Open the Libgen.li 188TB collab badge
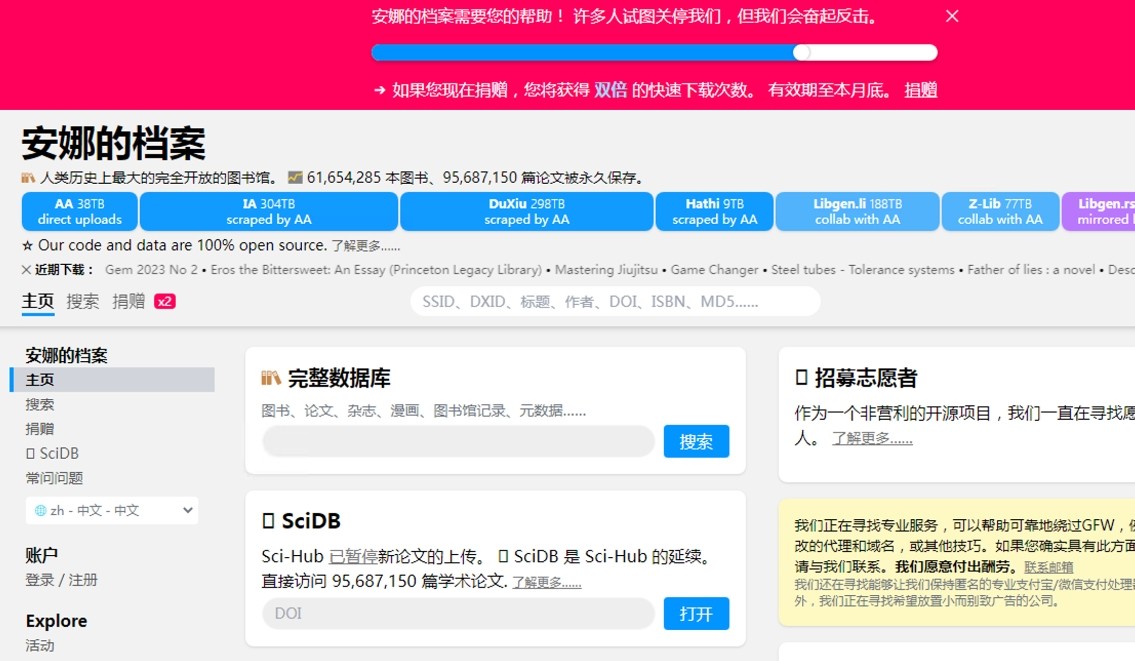1135x661 pixels. click(x=857, y=211)
